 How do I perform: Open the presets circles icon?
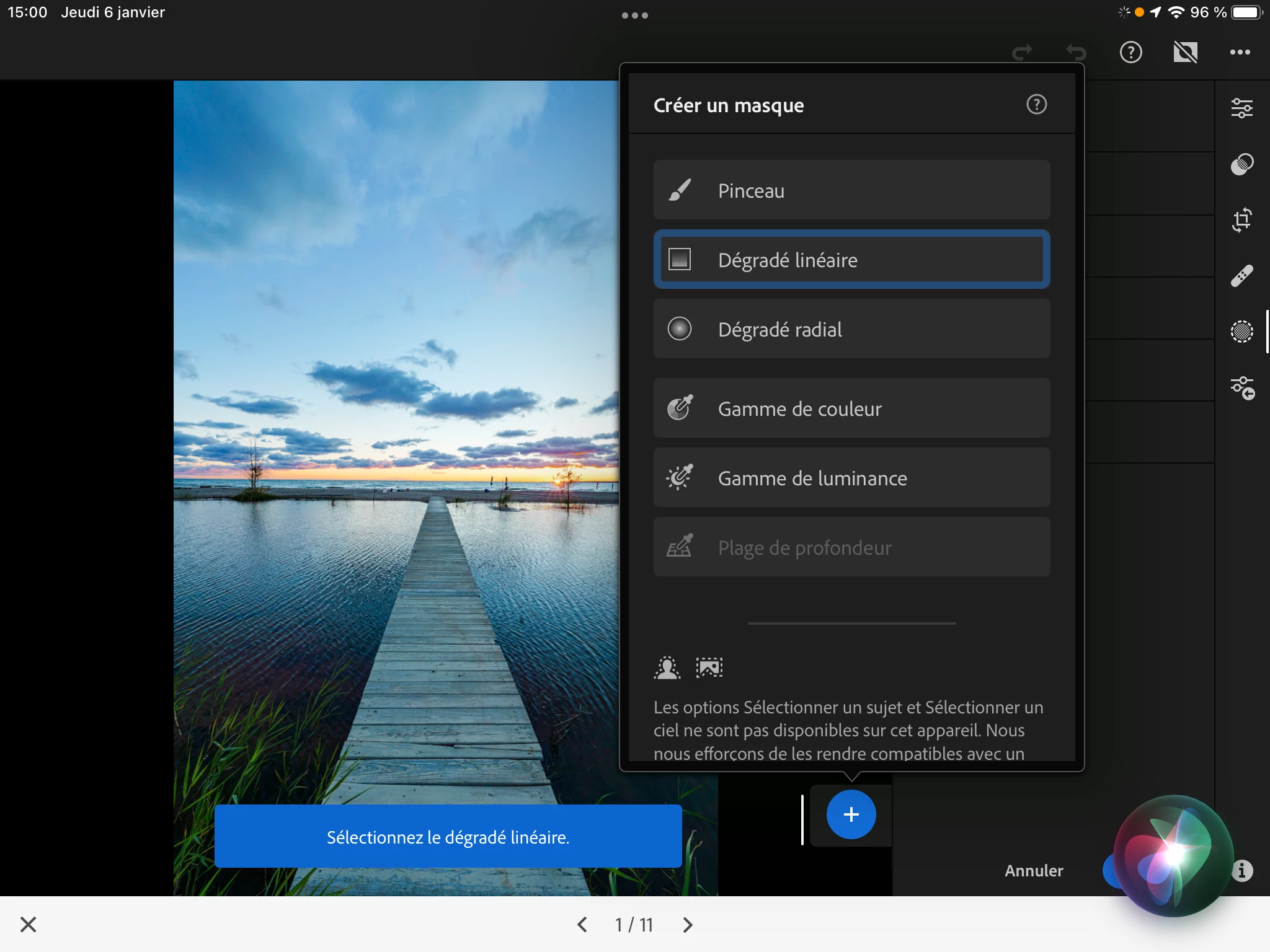[x=1241, y=164]
